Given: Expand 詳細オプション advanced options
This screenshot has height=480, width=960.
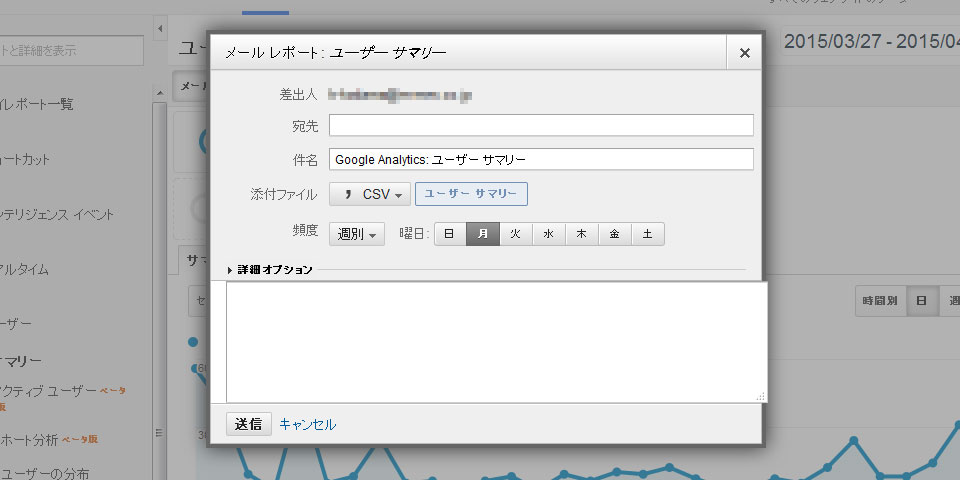Looking at the screenshot, I should [270, 269].
